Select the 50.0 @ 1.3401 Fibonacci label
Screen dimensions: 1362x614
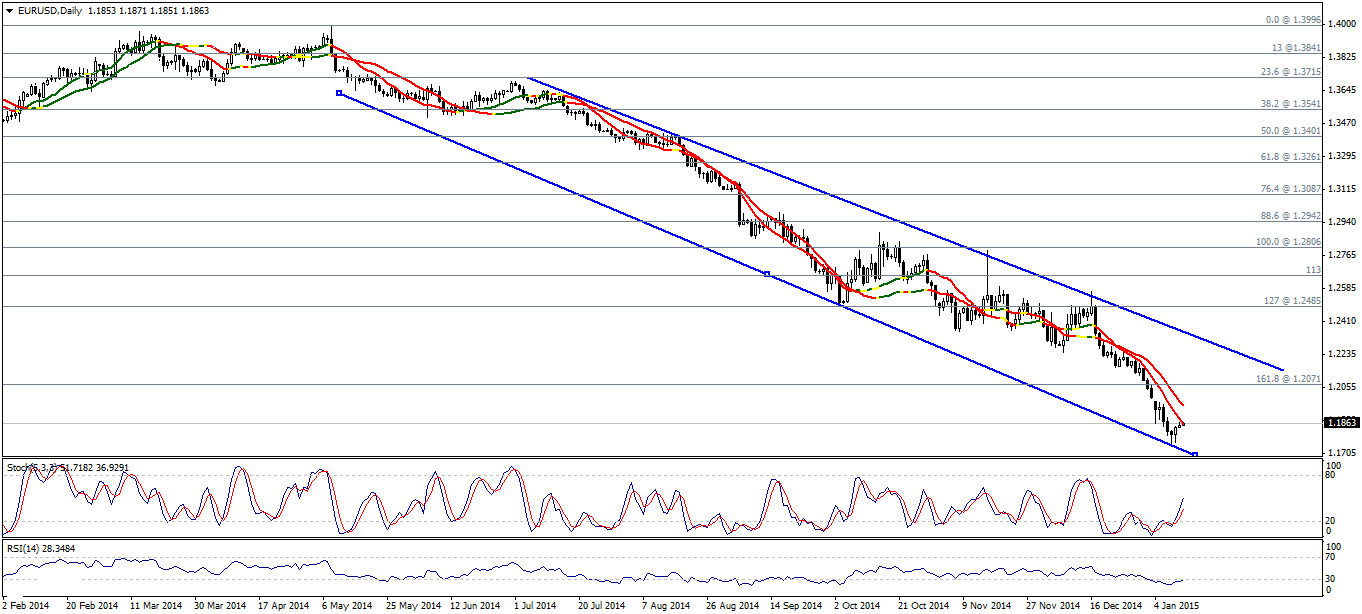(x=1290, y=130)
